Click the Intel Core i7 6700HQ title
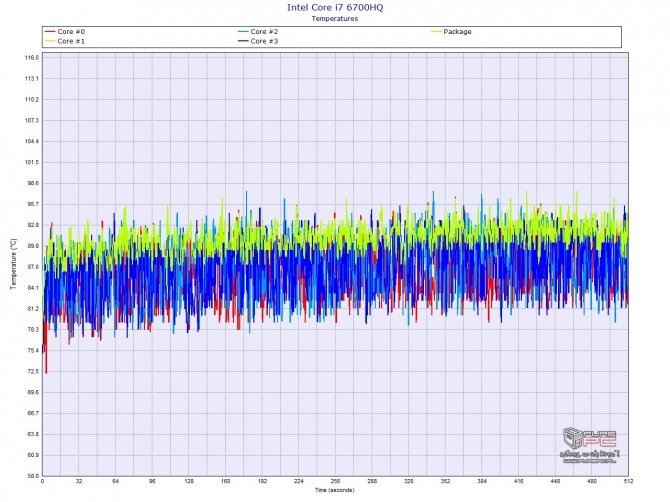The image size is (670, 502). click(x=335, y=7)
